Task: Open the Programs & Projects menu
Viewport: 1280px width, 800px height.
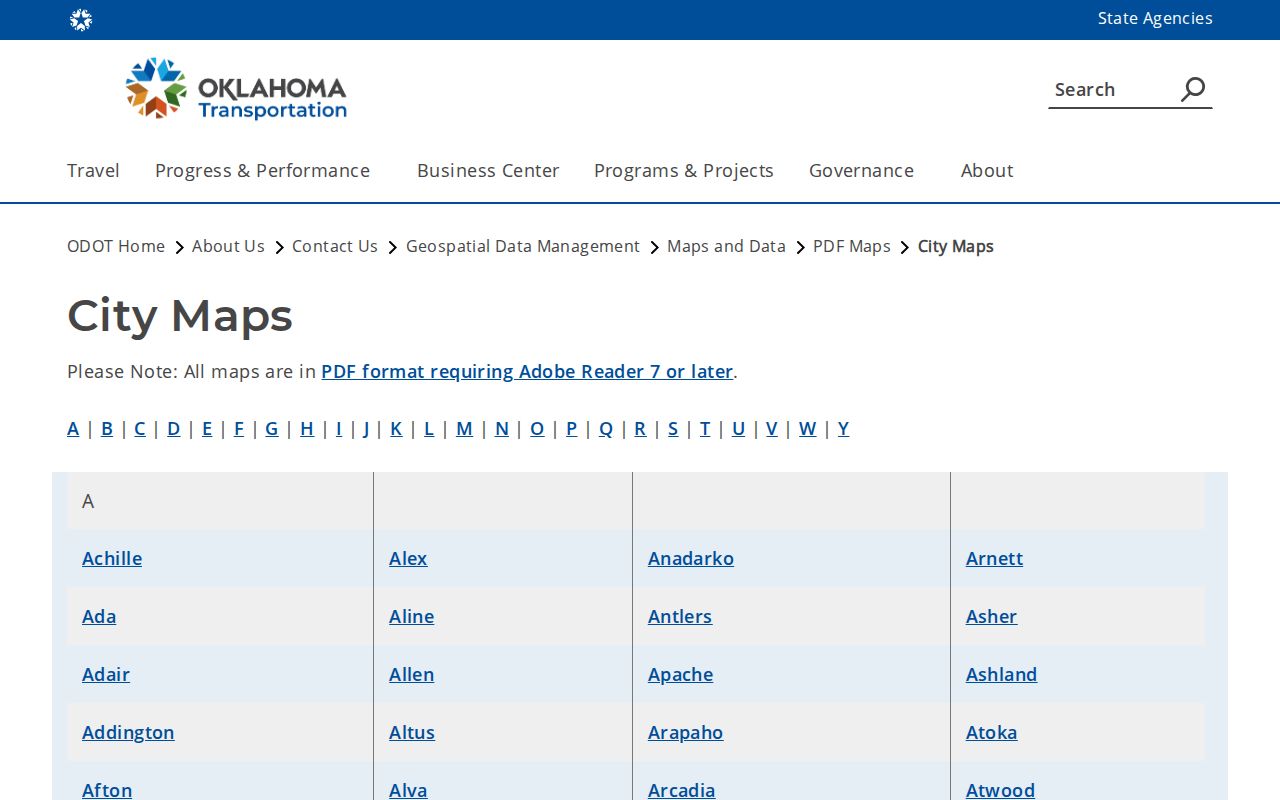Action: coord(684,170)
